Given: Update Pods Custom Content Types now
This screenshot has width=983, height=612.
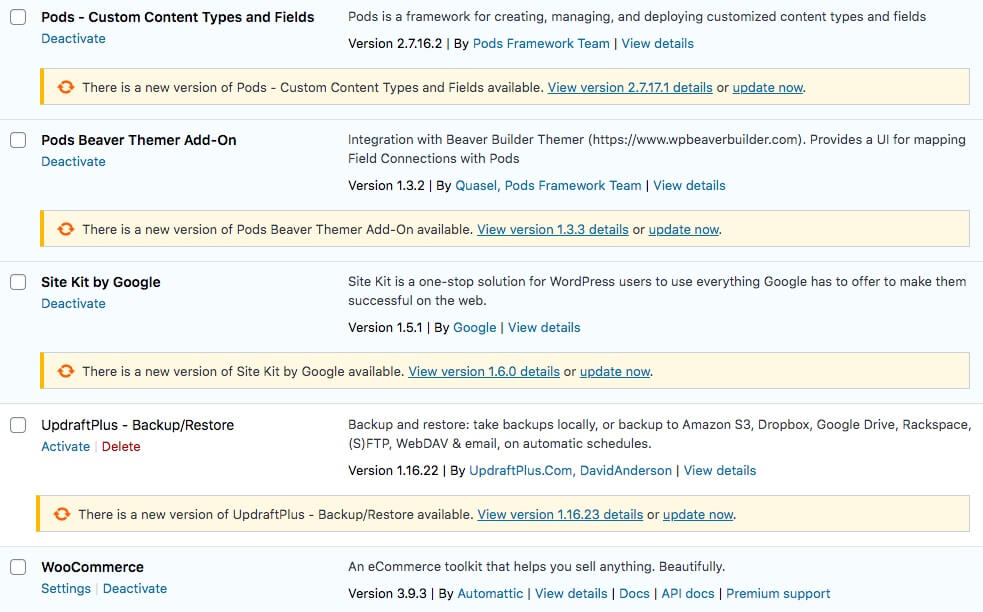Looking at the screenshot, I should [768, 87].
